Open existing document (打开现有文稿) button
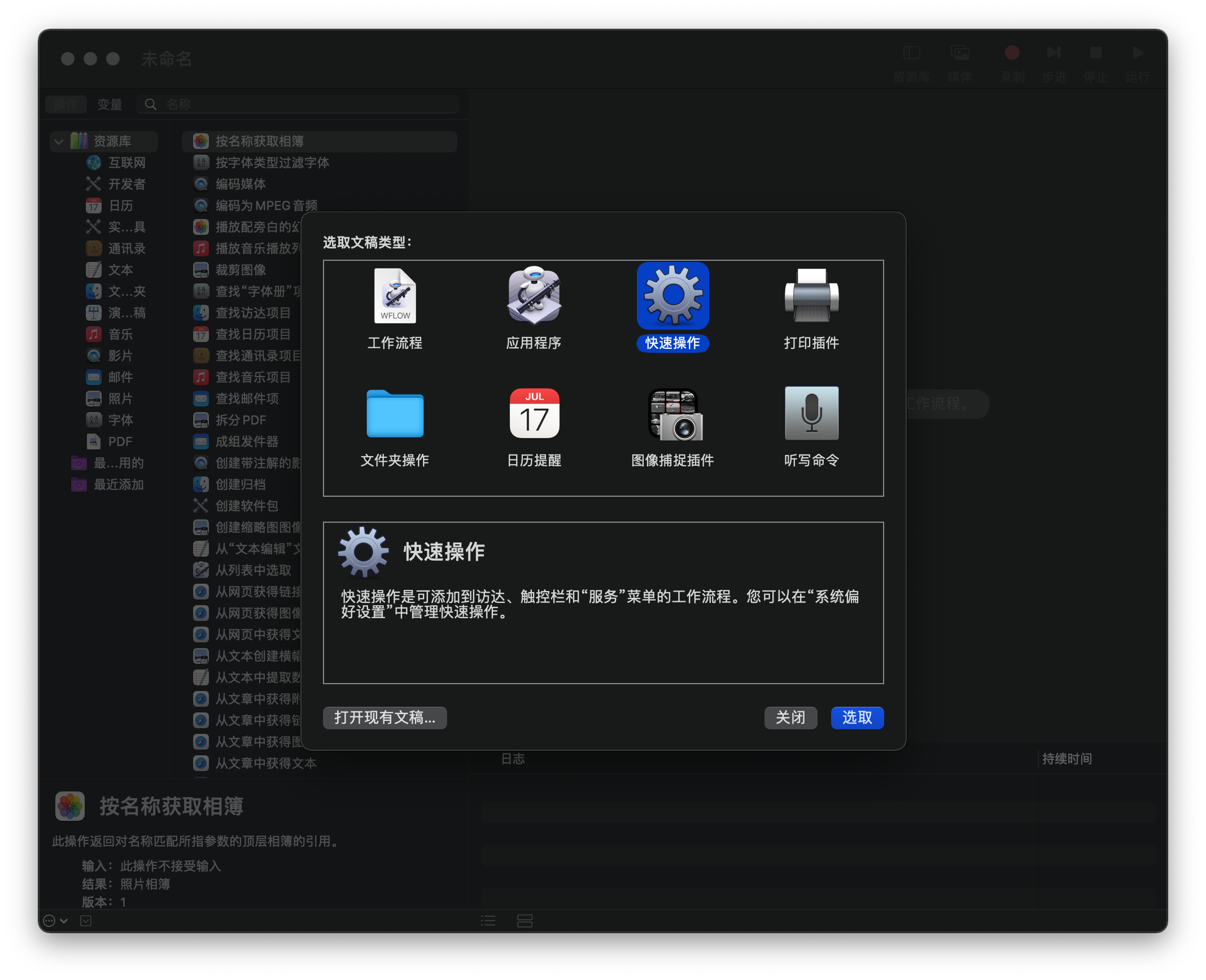 384,718
